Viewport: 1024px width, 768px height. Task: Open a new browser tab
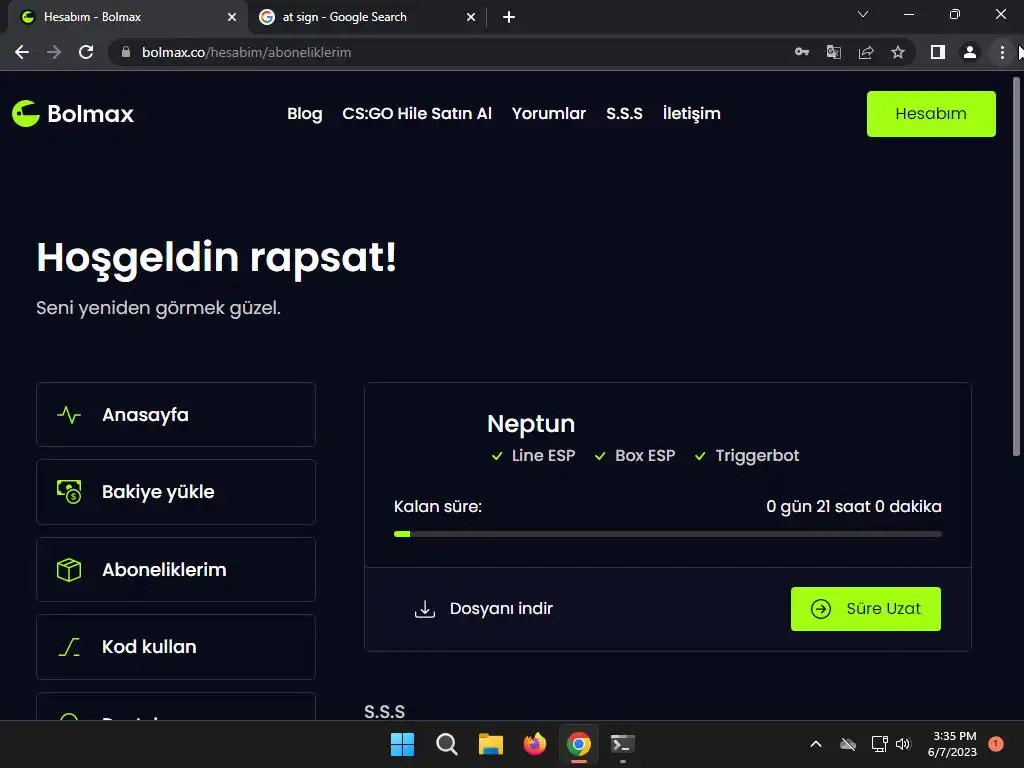[x=509, y=17]
